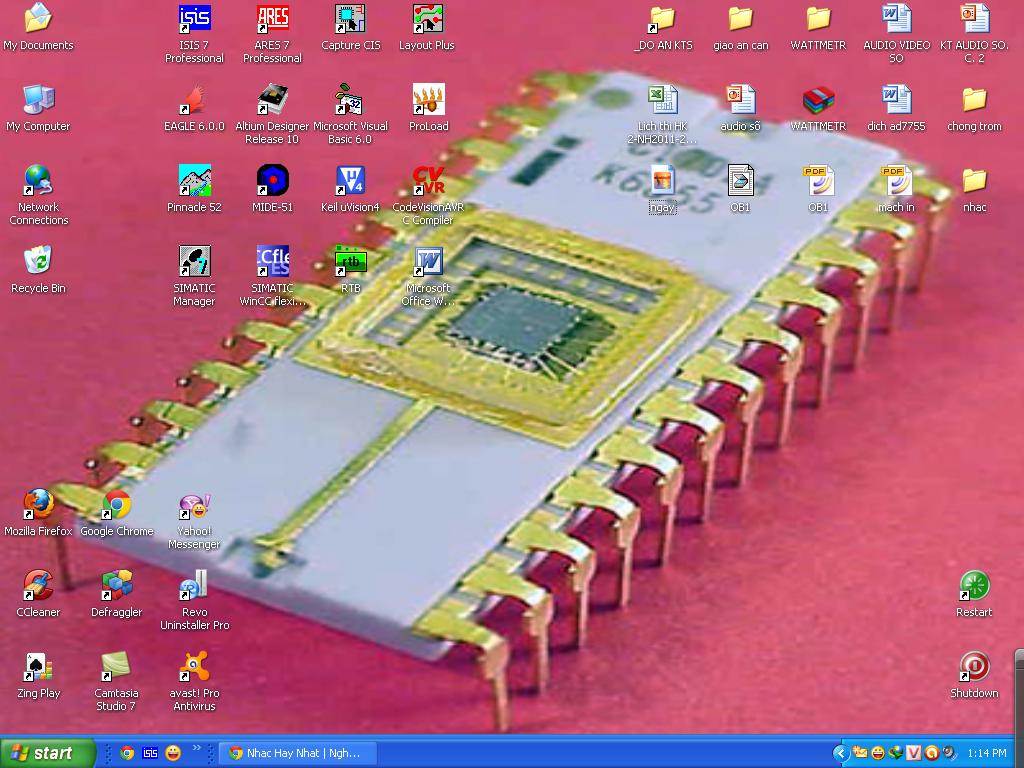The image size is (1024, 768).
Task: Expand hidden Quick Launch items chevron
Action: point(197,748)
